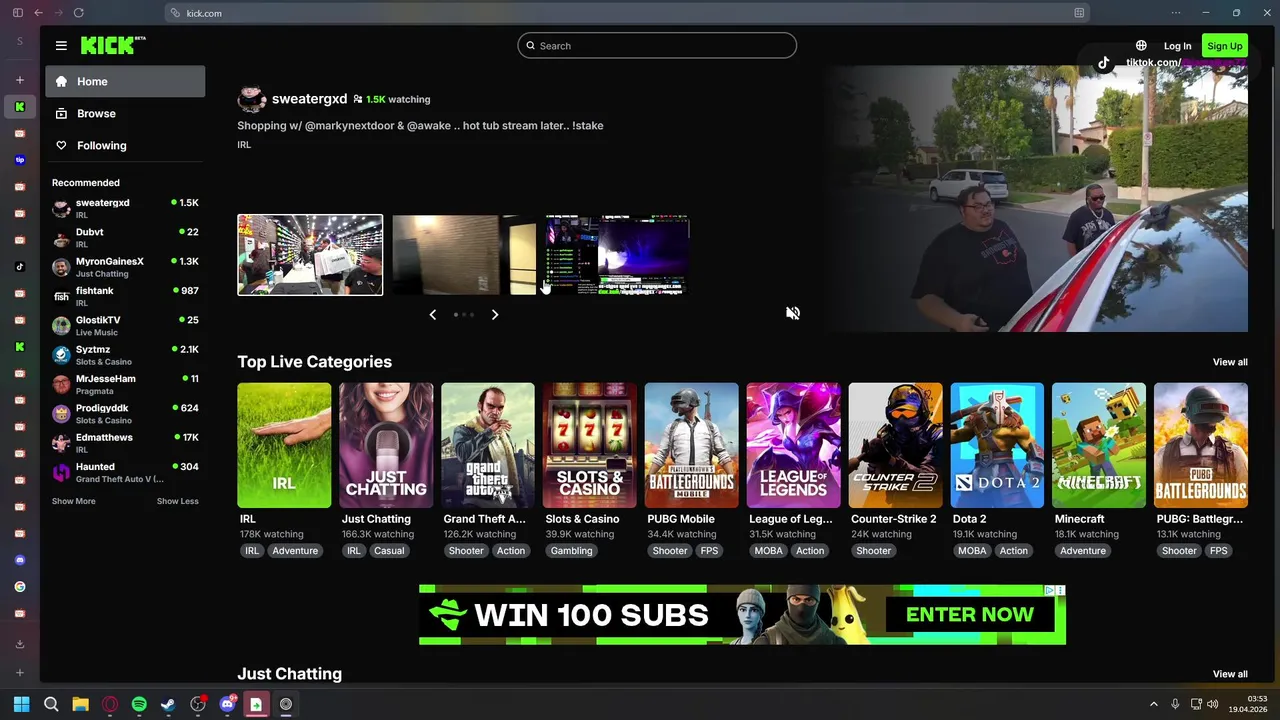1280x720 pixels.
Task: Open Steam from the Windows taskbar
Action: pos(168,704)
